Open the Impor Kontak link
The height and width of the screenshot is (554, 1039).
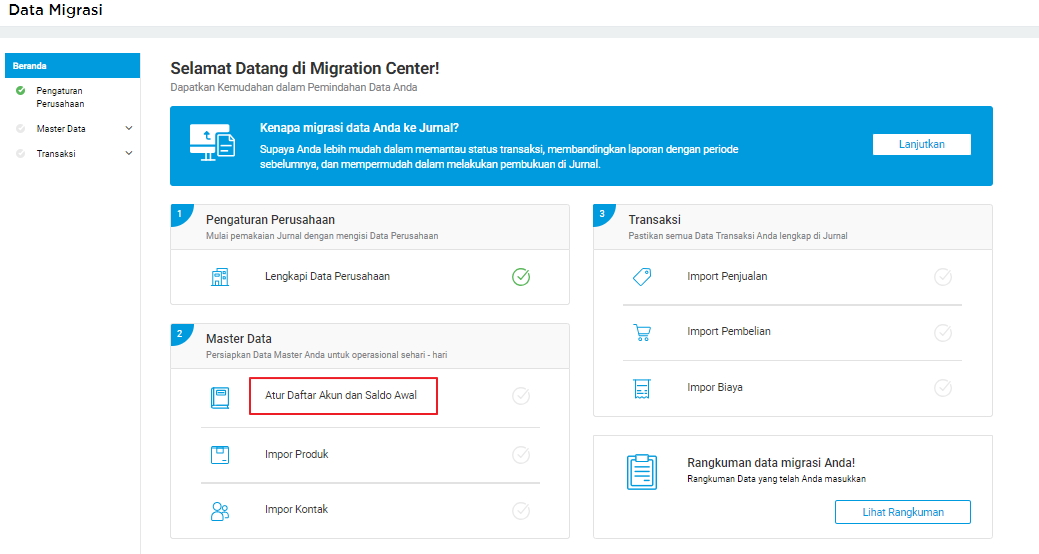(296, 509)
